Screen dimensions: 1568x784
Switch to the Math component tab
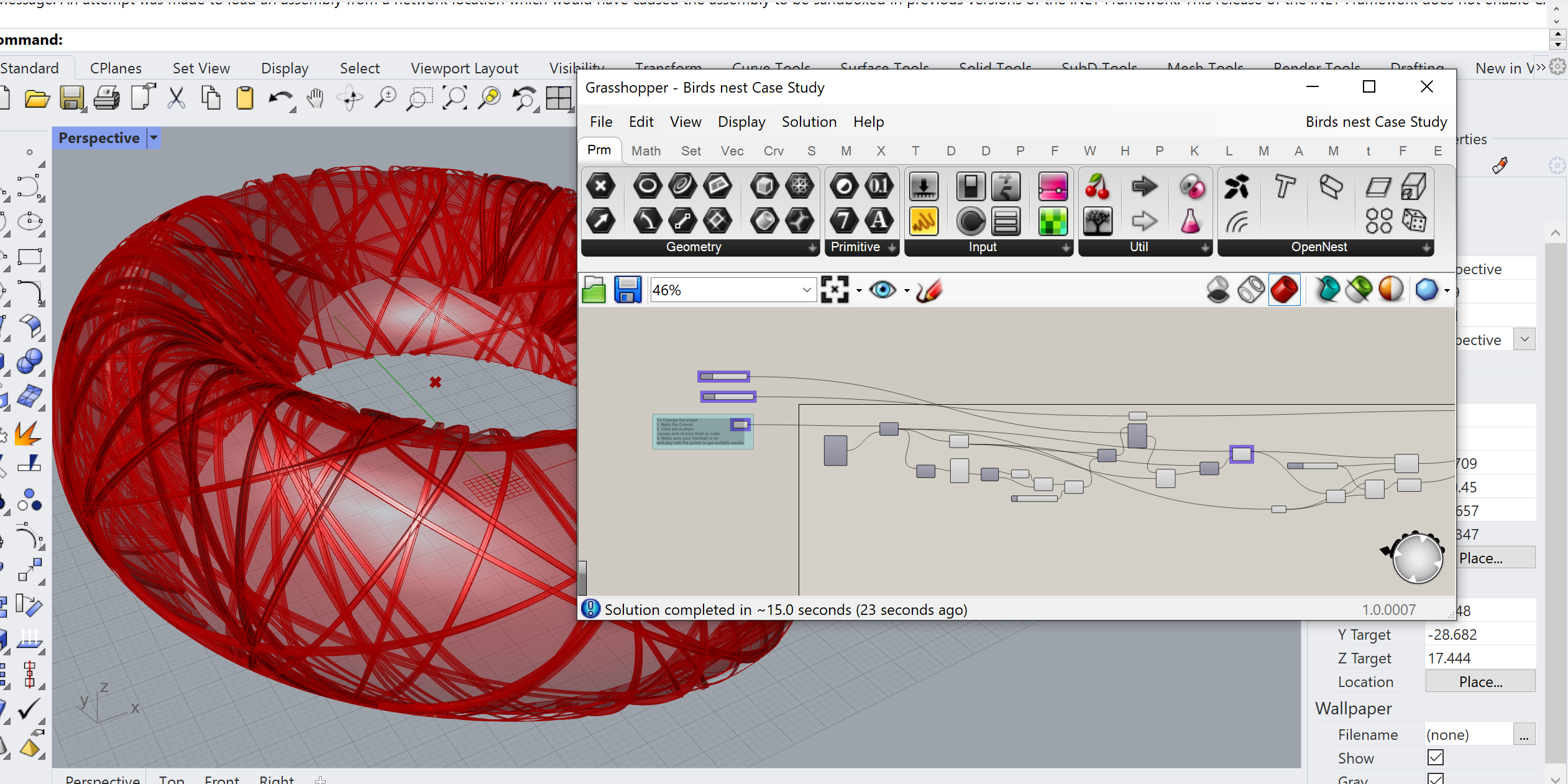pyautogui.click(x=646, y=151)
